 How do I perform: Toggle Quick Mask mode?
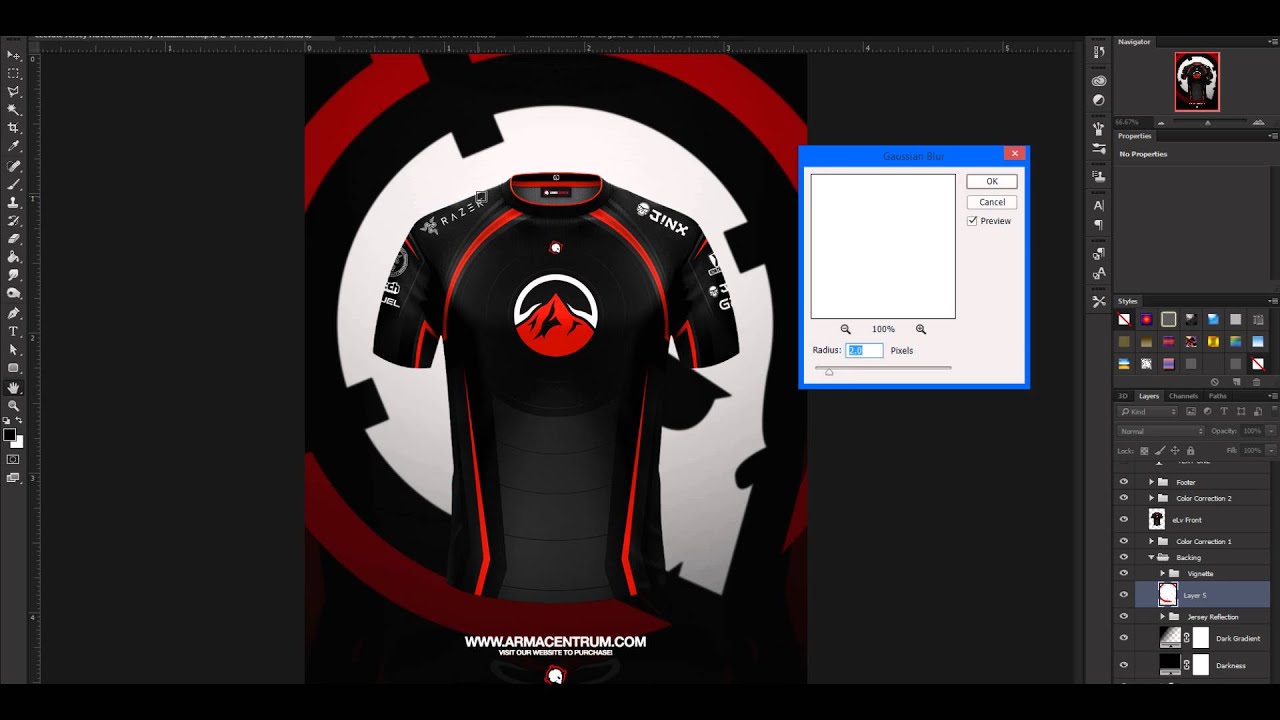[x=13, y=459]
